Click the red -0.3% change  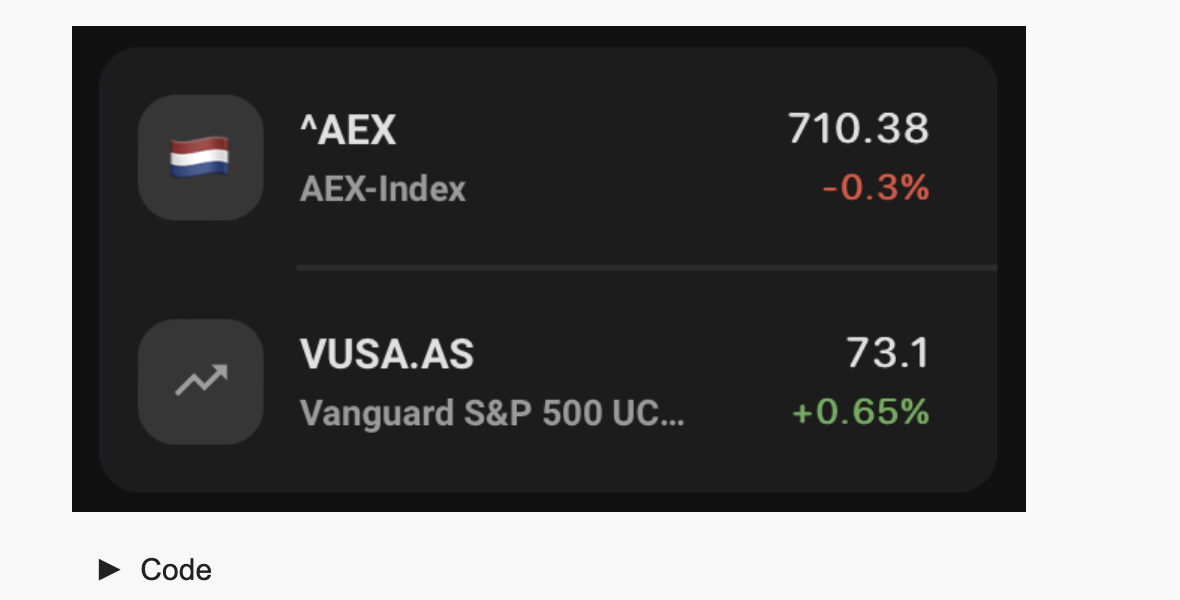(876, 187)
